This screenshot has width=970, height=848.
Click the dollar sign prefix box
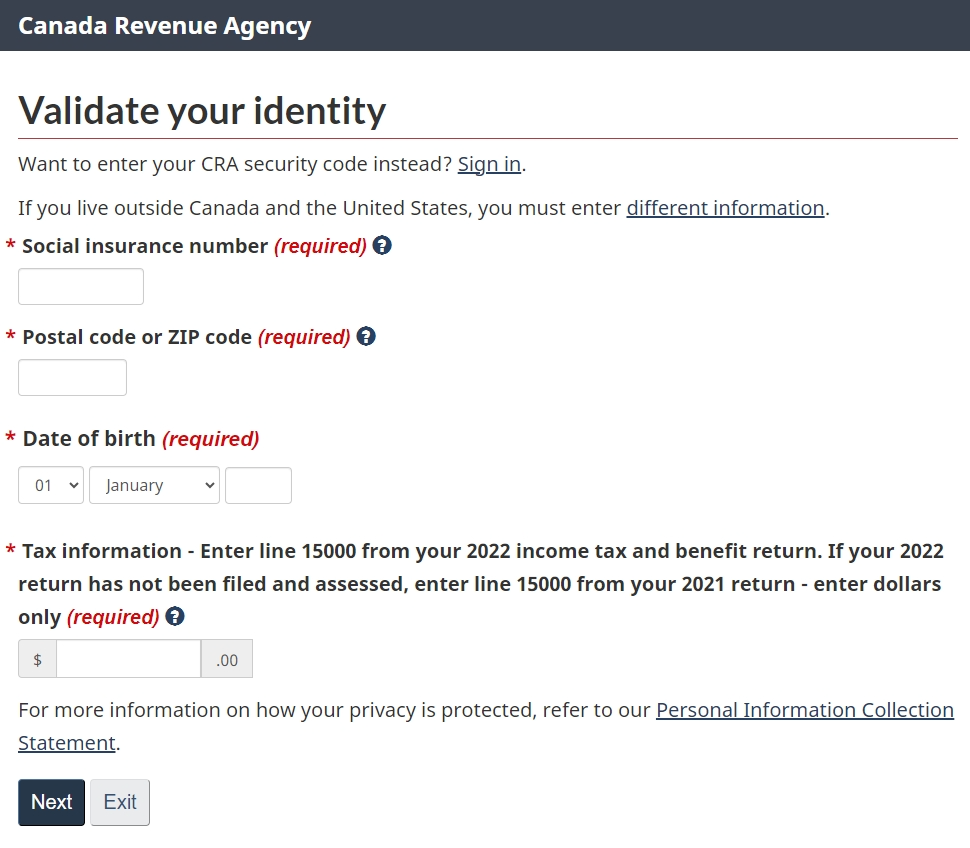click(x=38, y=659)
